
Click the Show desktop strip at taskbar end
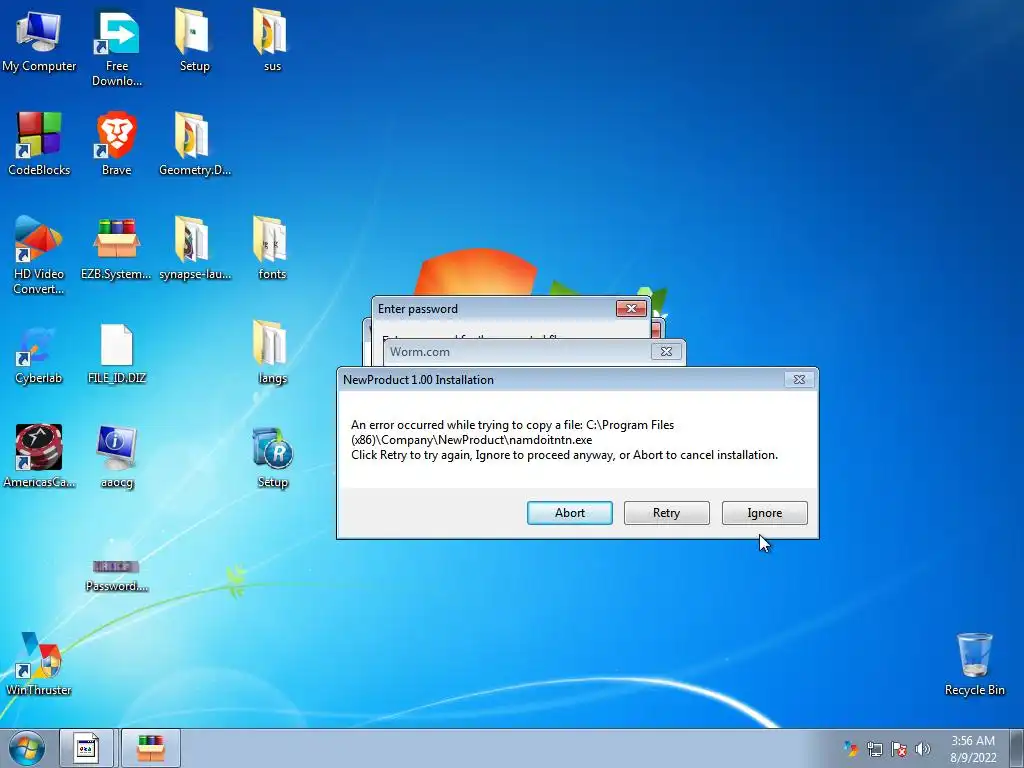pos(1017,748)
